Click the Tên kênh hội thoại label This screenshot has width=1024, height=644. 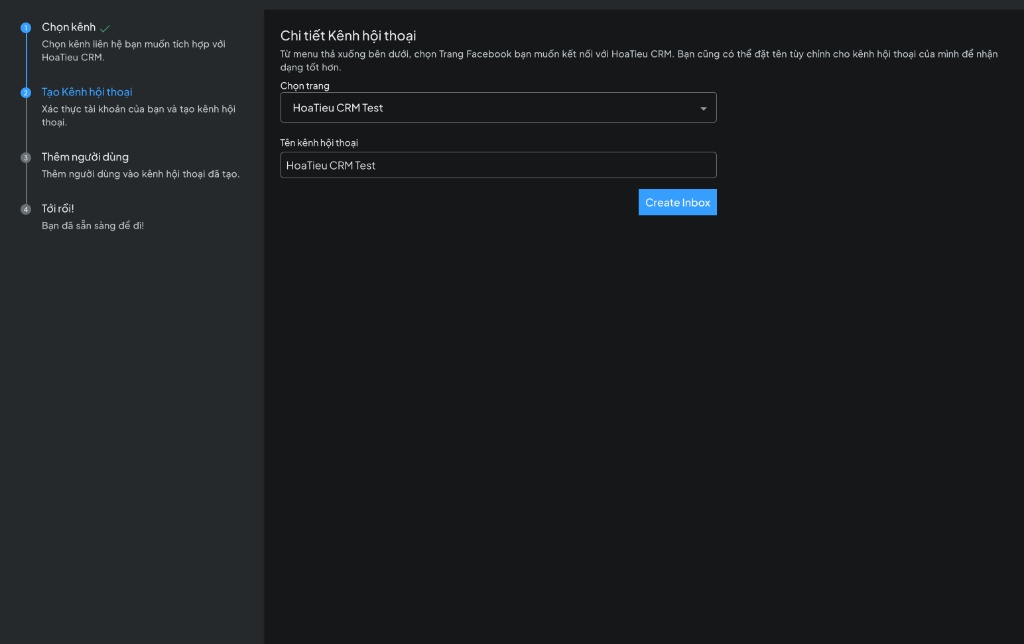318,143
